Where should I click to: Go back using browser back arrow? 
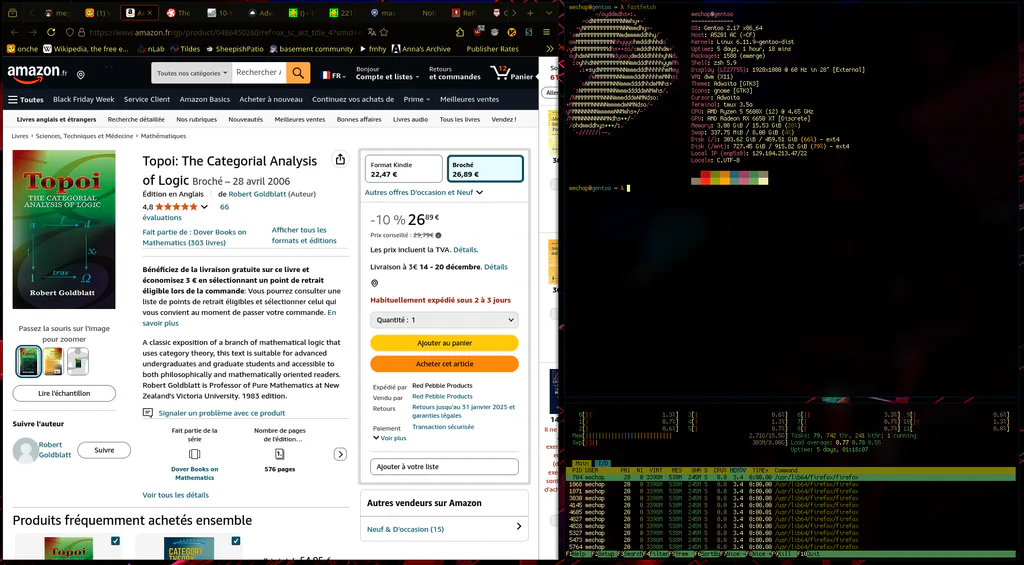coord(15,32)
